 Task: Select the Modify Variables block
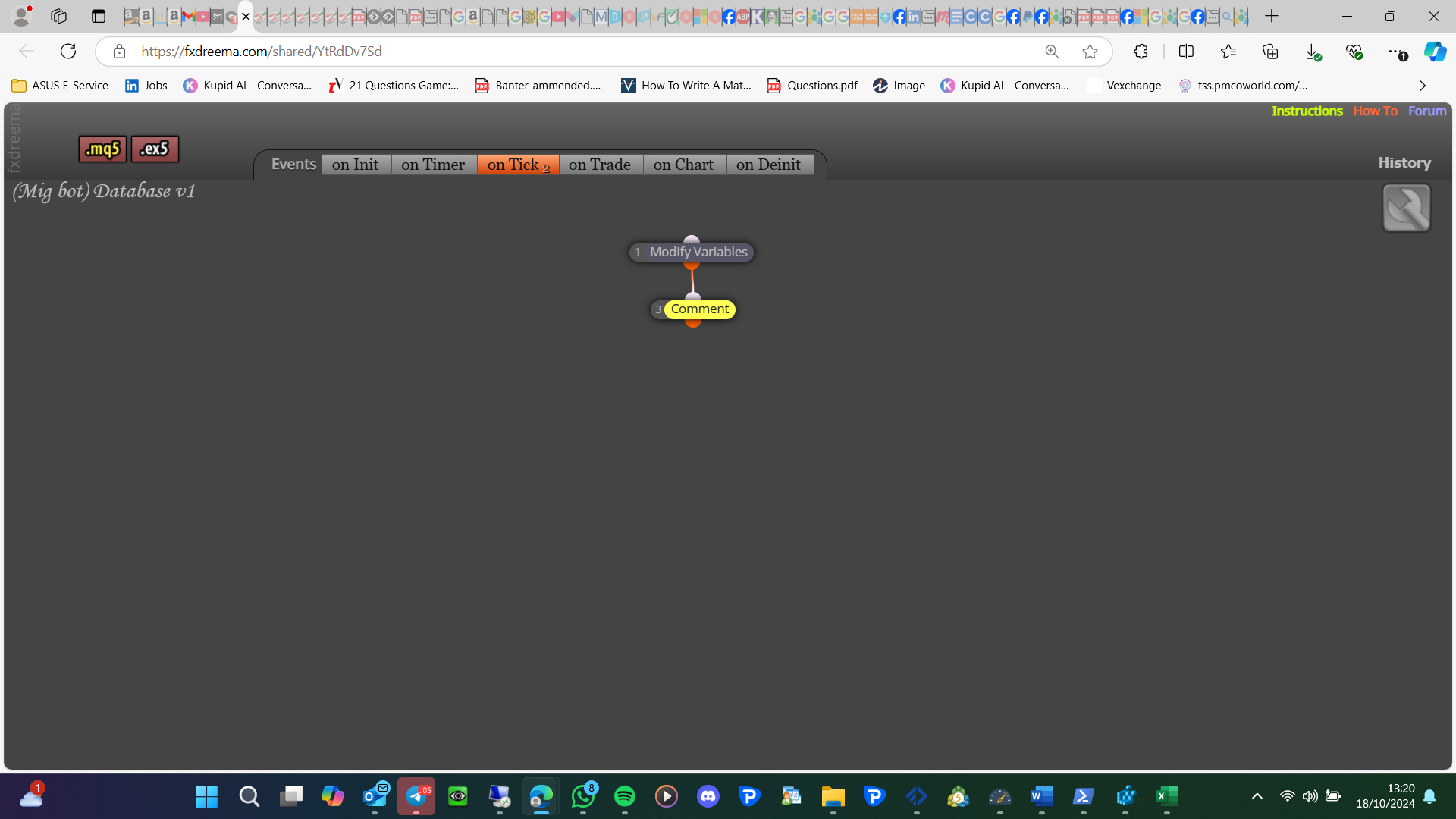click(x=692, y=252)
